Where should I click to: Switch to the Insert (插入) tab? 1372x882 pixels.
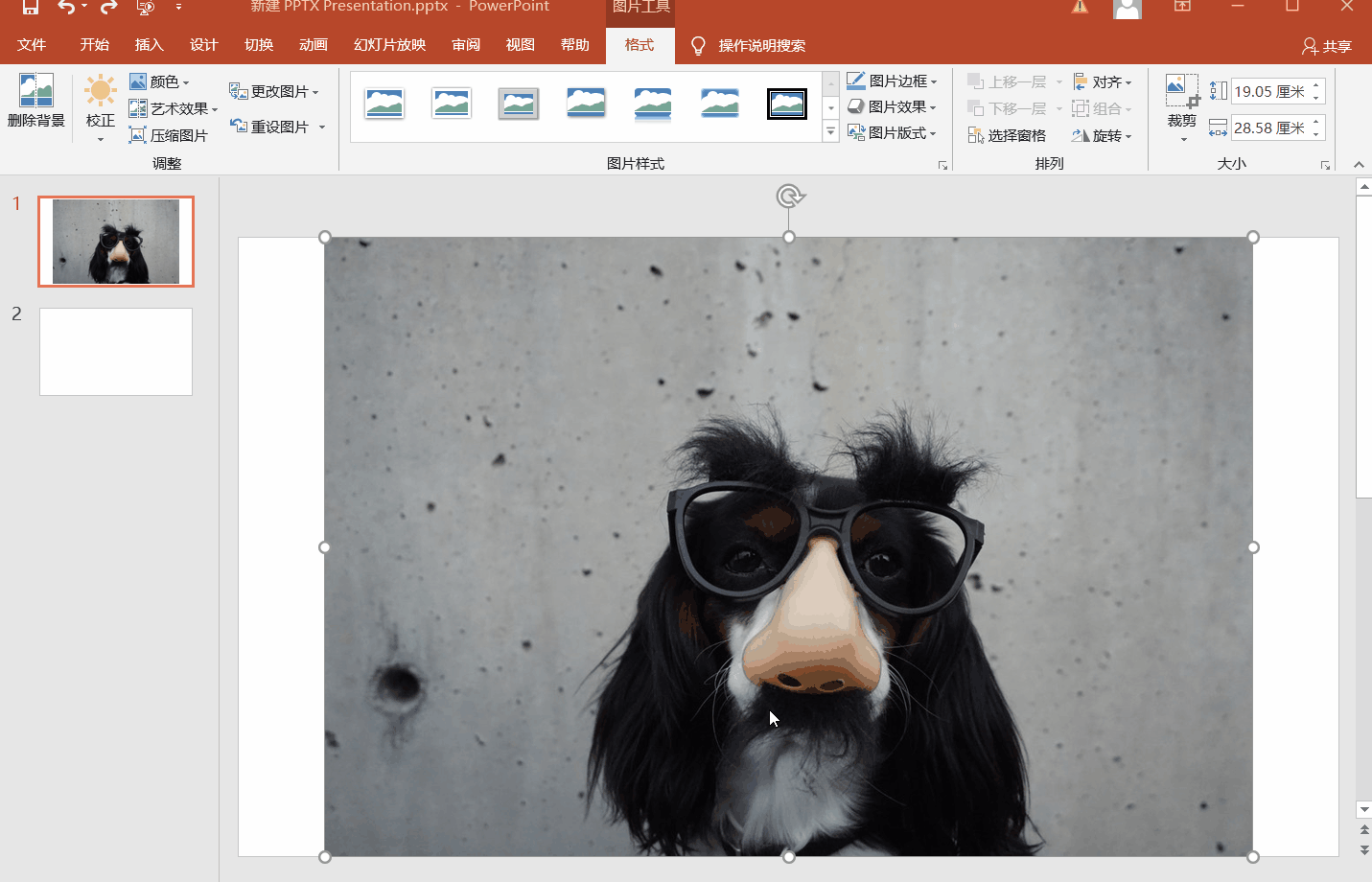point(149,45)
